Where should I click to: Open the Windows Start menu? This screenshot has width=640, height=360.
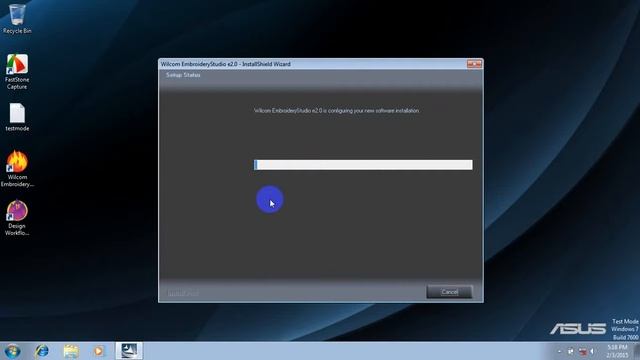[12, 351]
